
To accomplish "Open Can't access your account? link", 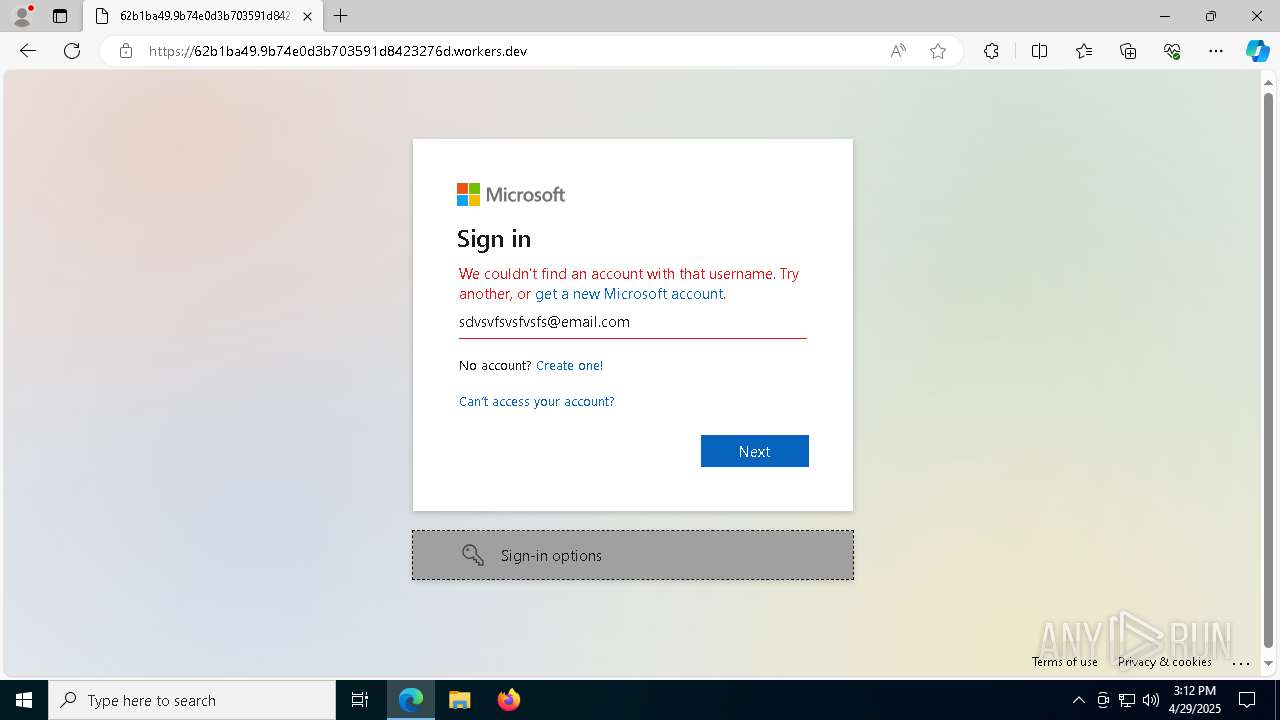I will point(537,401).
